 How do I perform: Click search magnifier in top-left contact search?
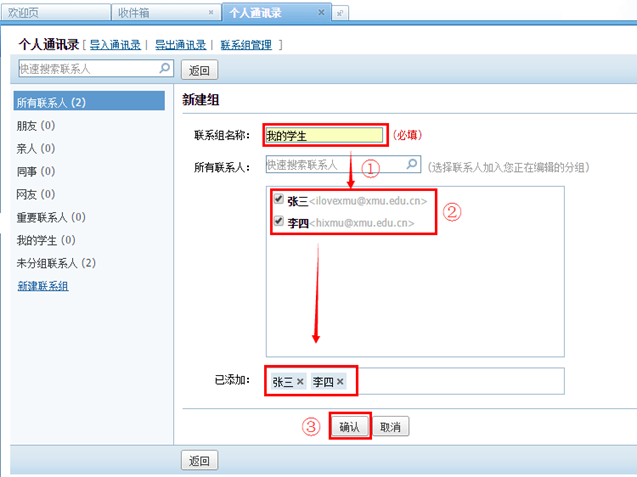[165, 68]
